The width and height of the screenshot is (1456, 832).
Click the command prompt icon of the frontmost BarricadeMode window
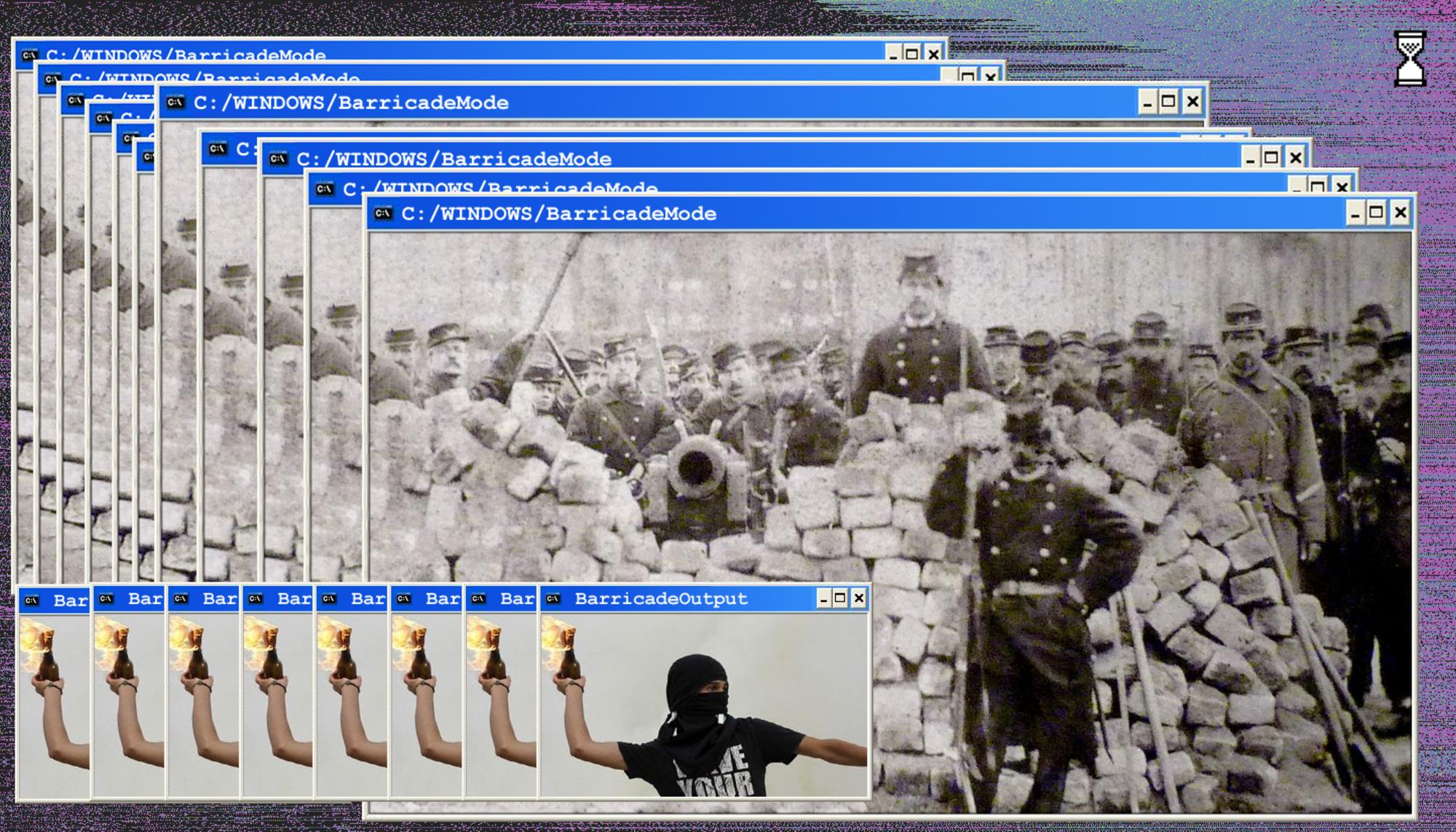click(383, 213)
